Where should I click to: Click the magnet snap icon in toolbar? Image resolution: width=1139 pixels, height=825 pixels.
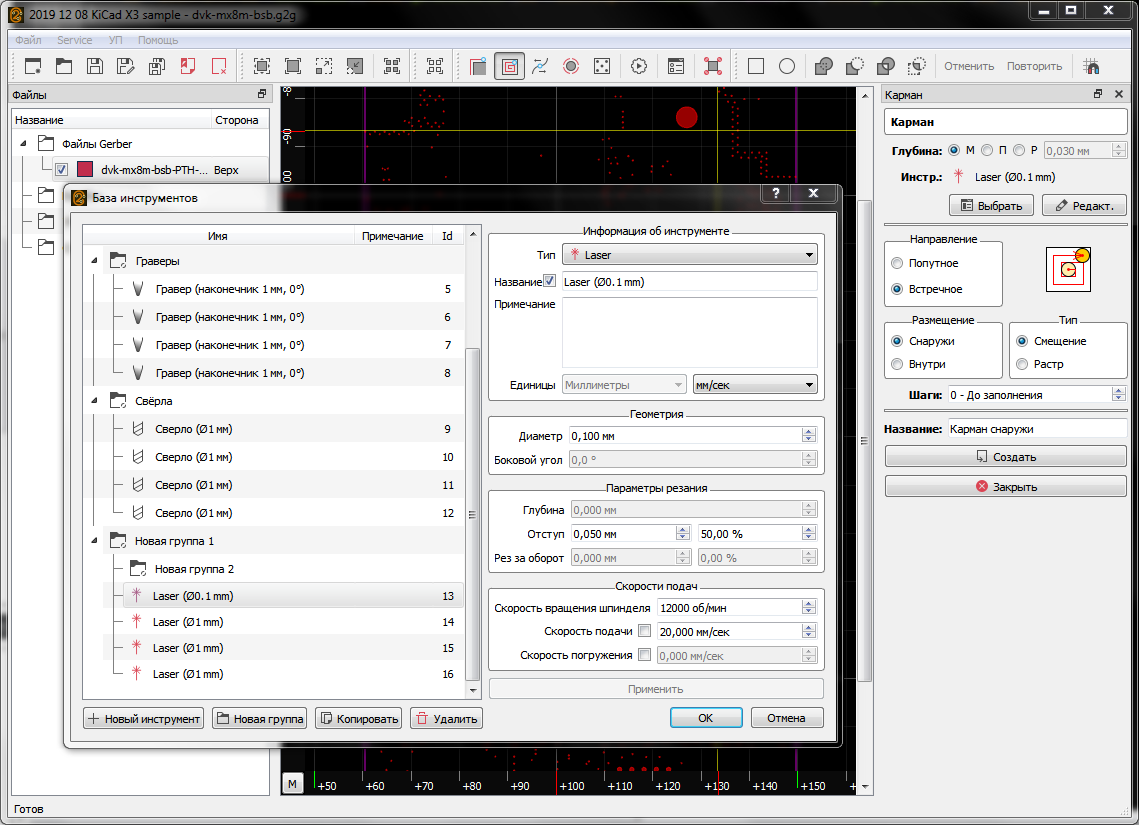click(x=1090, y=66)
